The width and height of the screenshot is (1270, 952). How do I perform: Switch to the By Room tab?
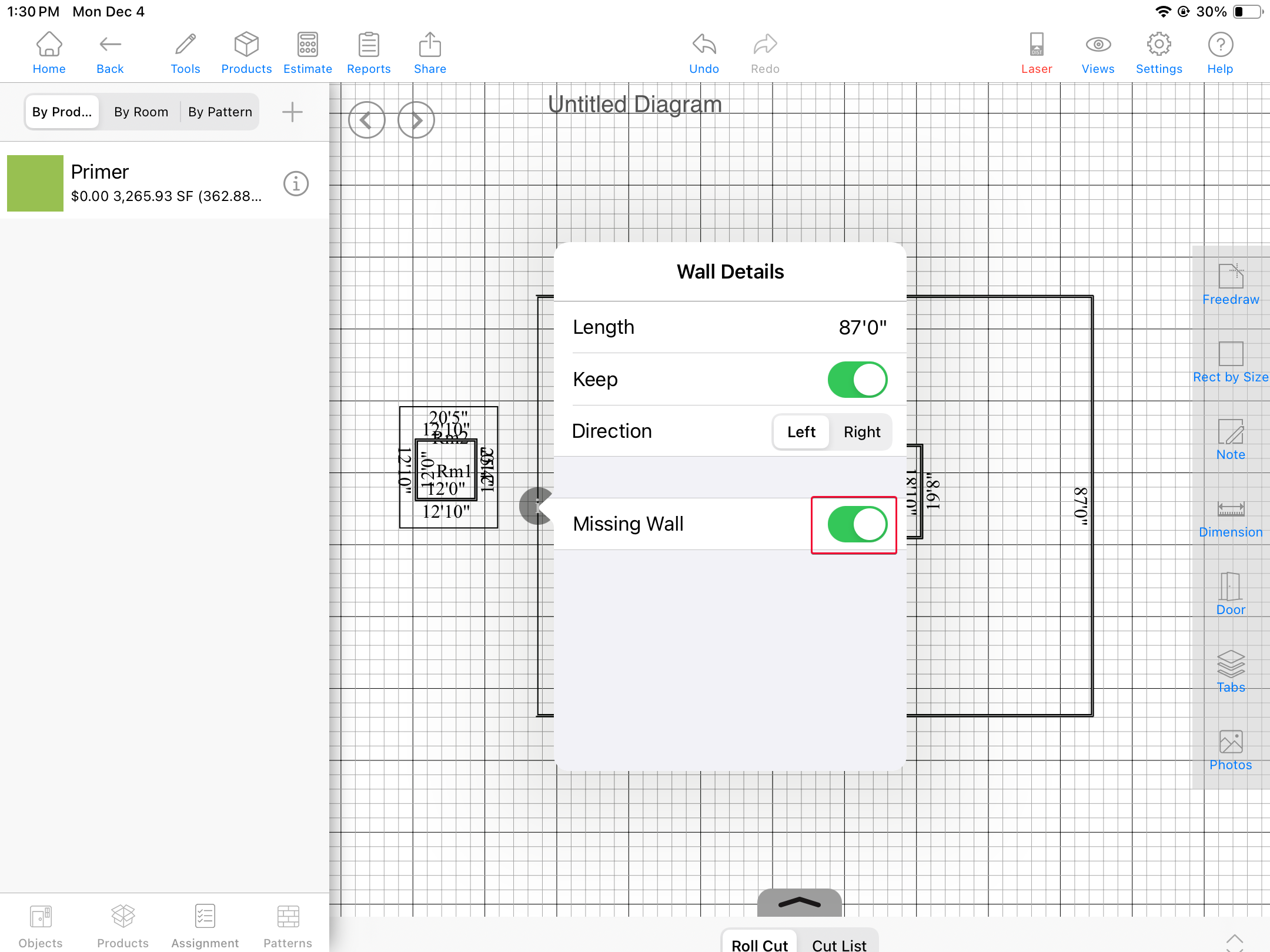[141, 112]
